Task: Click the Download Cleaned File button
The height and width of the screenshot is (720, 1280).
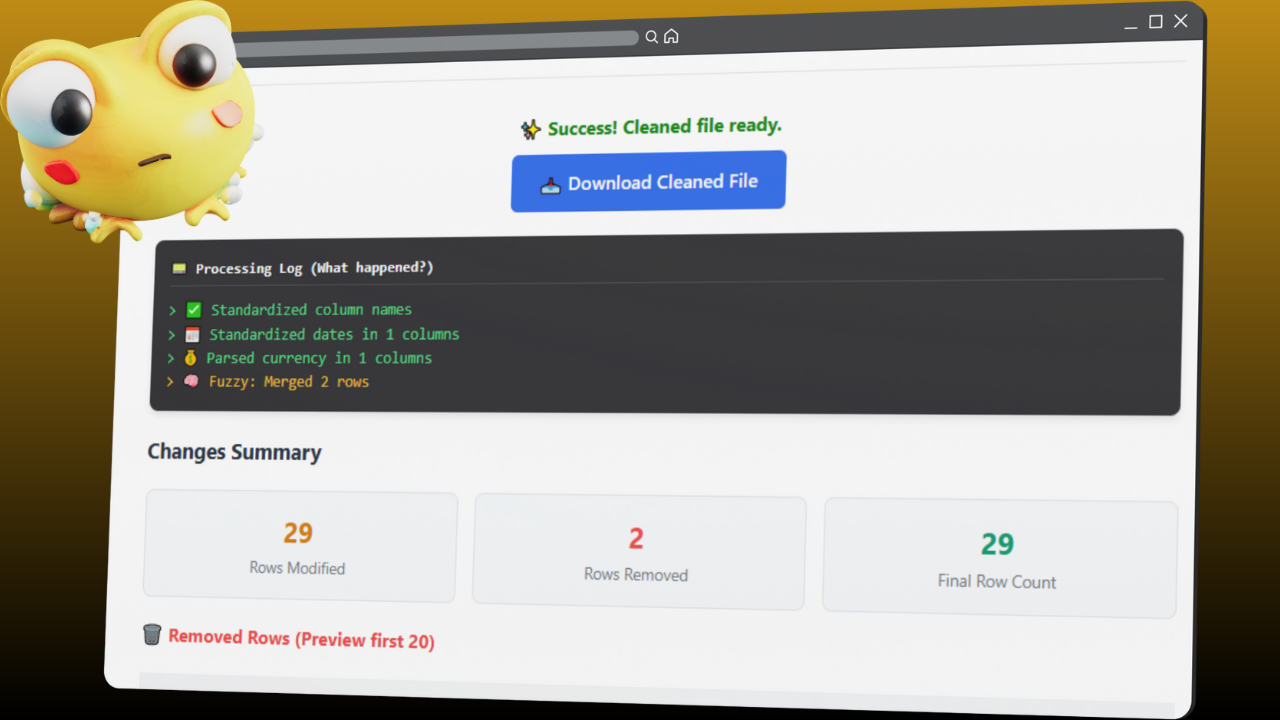Action: (x=648, y=181)
